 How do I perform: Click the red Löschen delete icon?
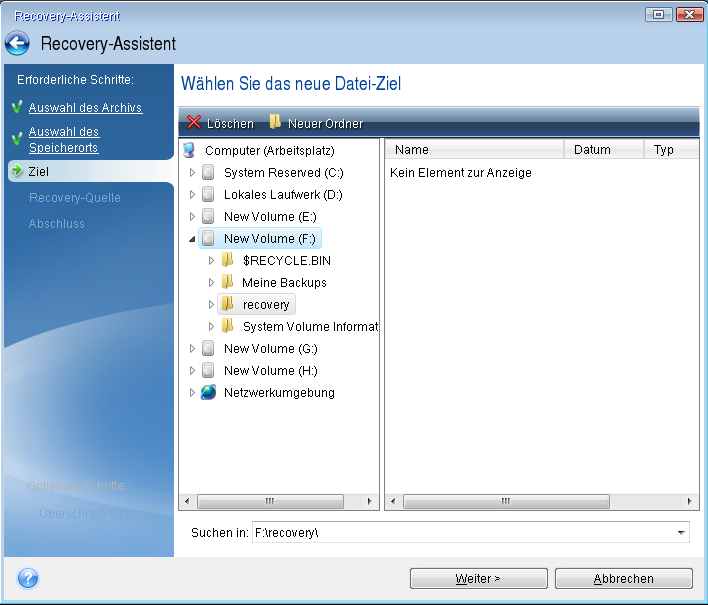pos(194,123)
